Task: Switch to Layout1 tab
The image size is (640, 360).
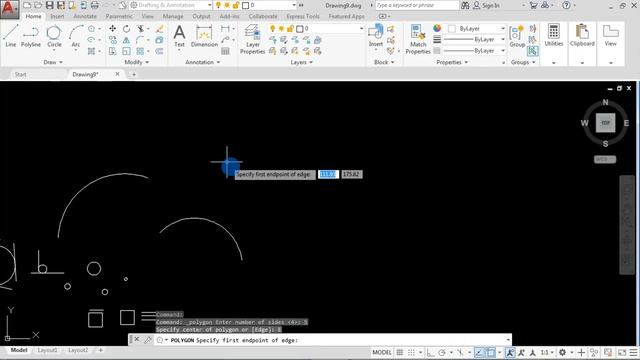Action: [x=47, y=350]
